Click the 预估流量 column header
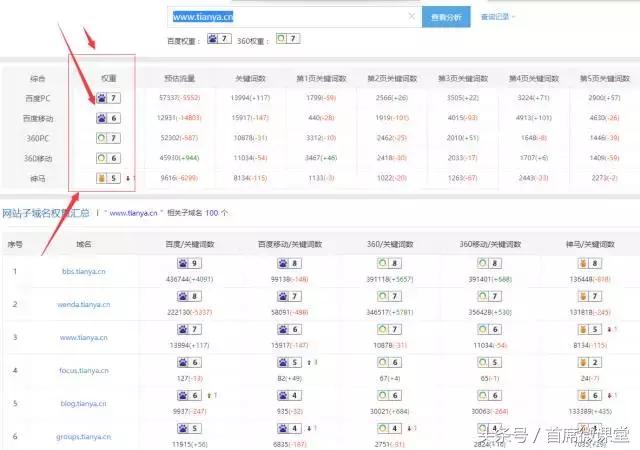Image resolution: width=640 pixels, height=450 pixels. click(x=180, y=78)
